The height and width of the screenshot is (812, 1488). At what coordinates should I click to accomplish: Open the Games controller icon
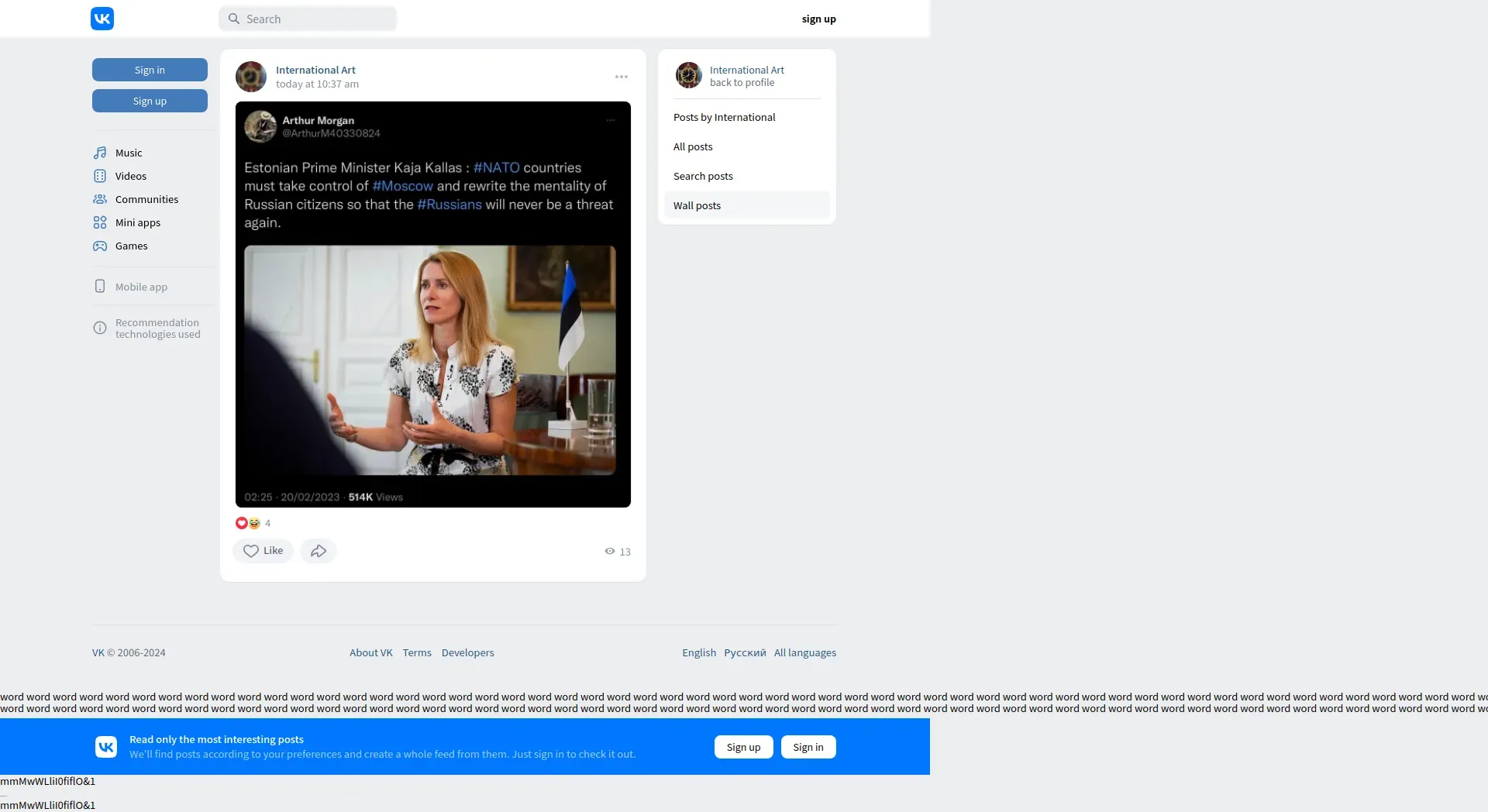coord(100,246)
